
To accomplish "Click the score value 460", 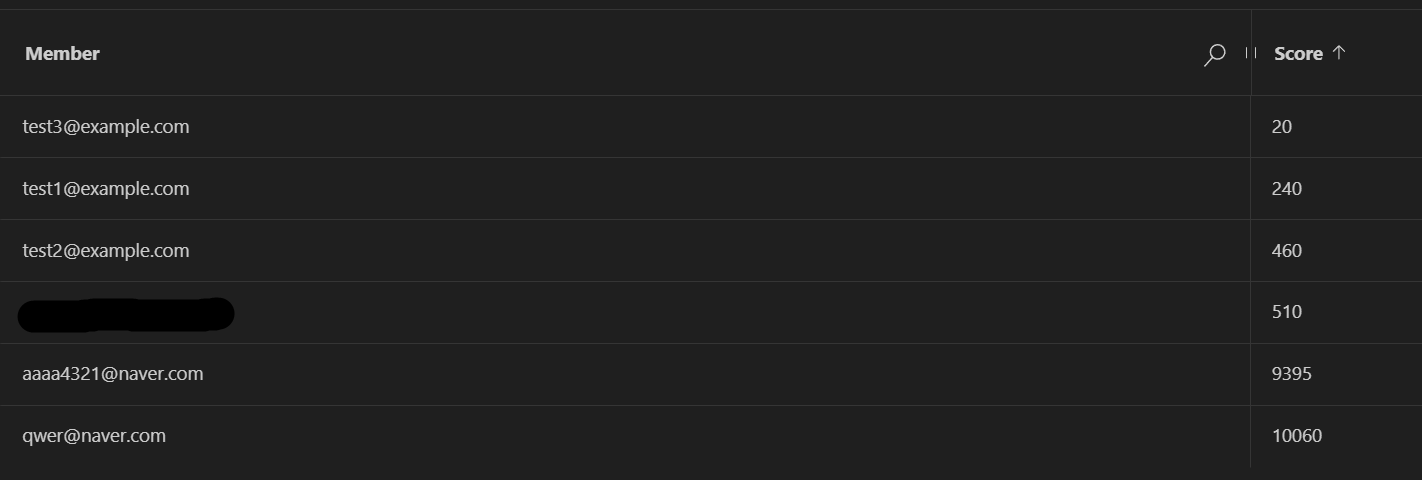I will tap(1287, 251).
